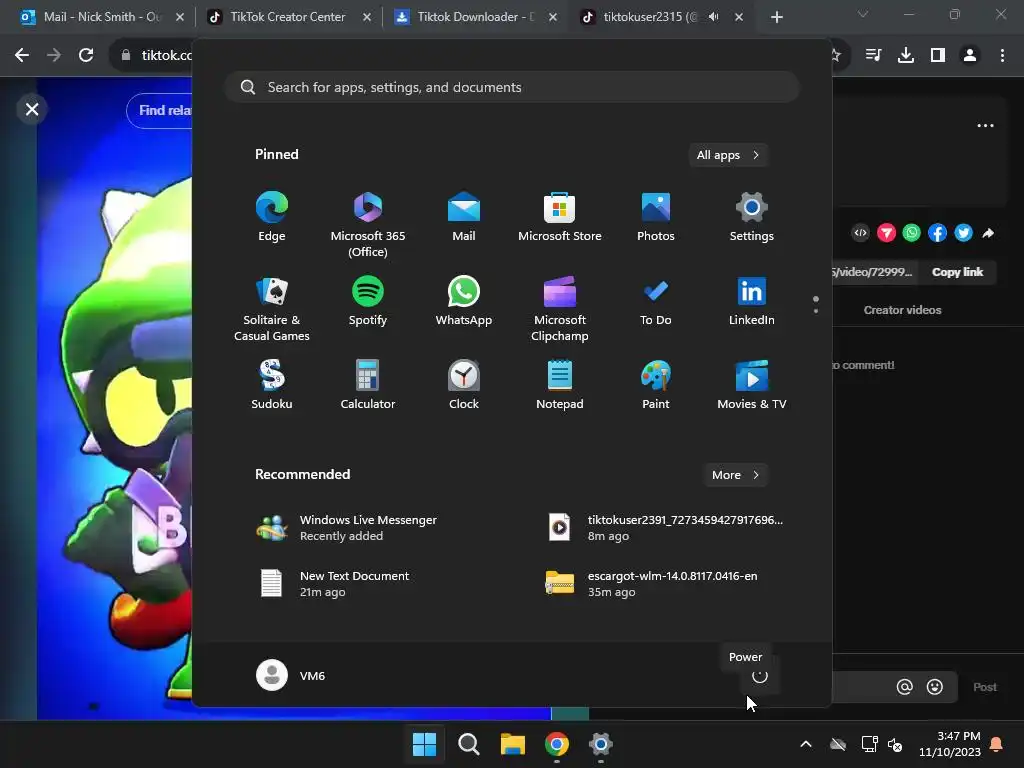Close the TikTok video viewer
Image resolution: width=1024 pixels, height=768 pixels.
point(32,109)
